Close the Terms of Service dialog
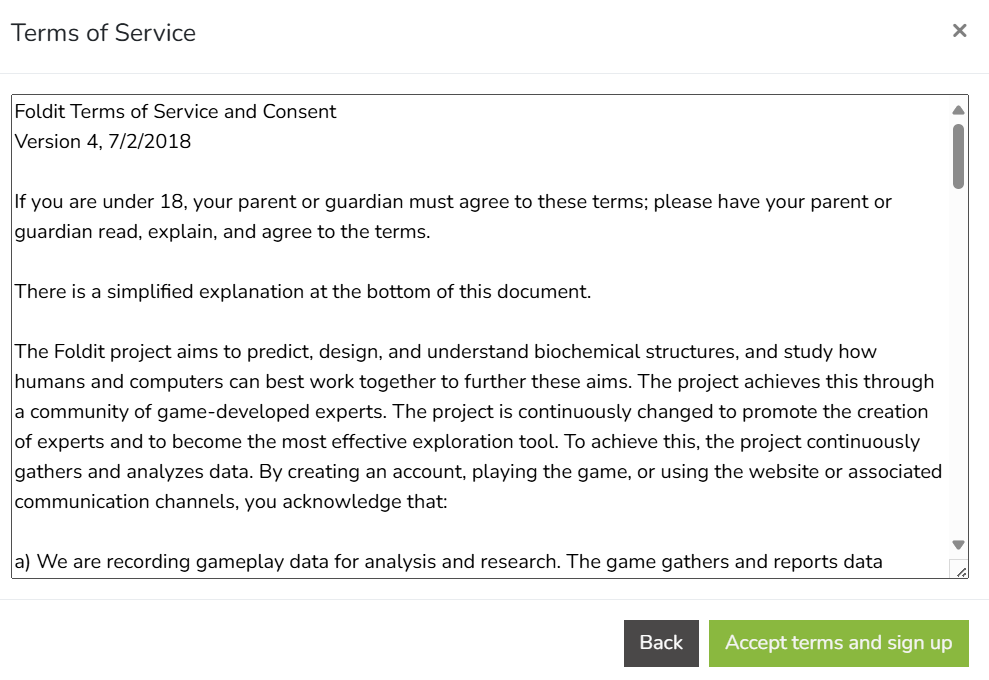This screenshot has width=989, height=680. (x=959, y=31)
